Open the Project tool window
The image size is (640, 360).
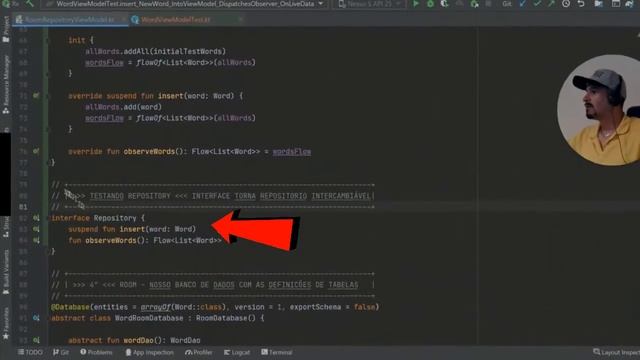tap(6, 29)
